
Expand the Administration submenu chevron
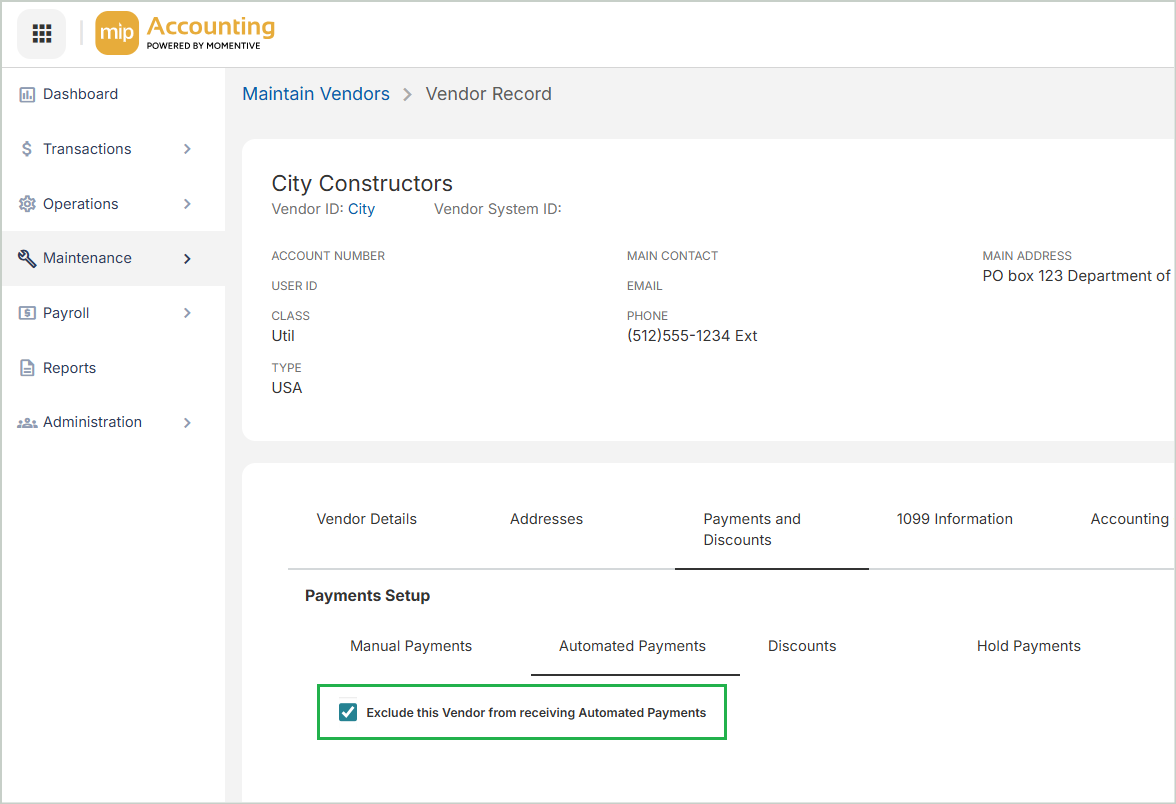click(187, 423)
